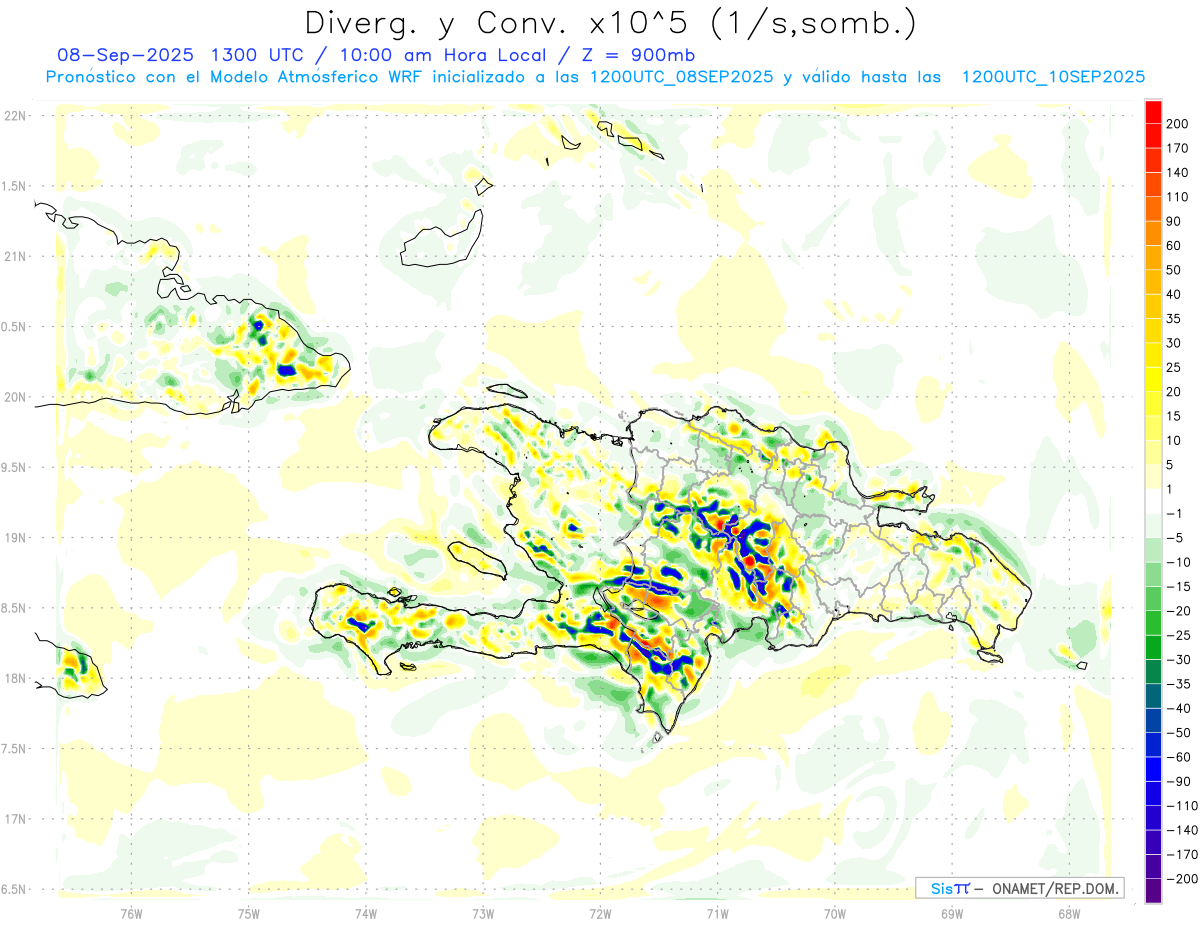The width and height of the screenshot is (1200, 927).
Task: Select the white colorbar segment between 1 and -1
Action: [1153, 502]
